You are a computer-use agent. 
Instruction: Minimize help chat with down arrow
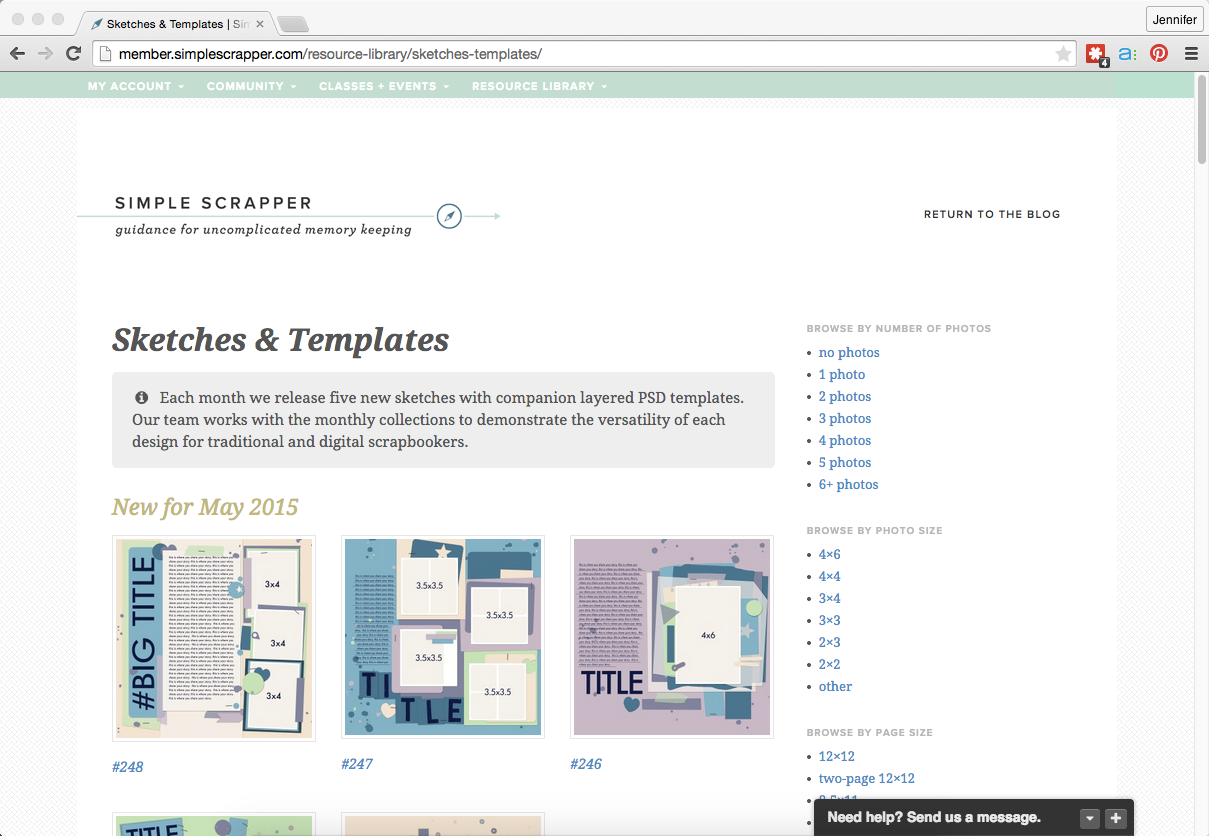tap(1090, 818)
